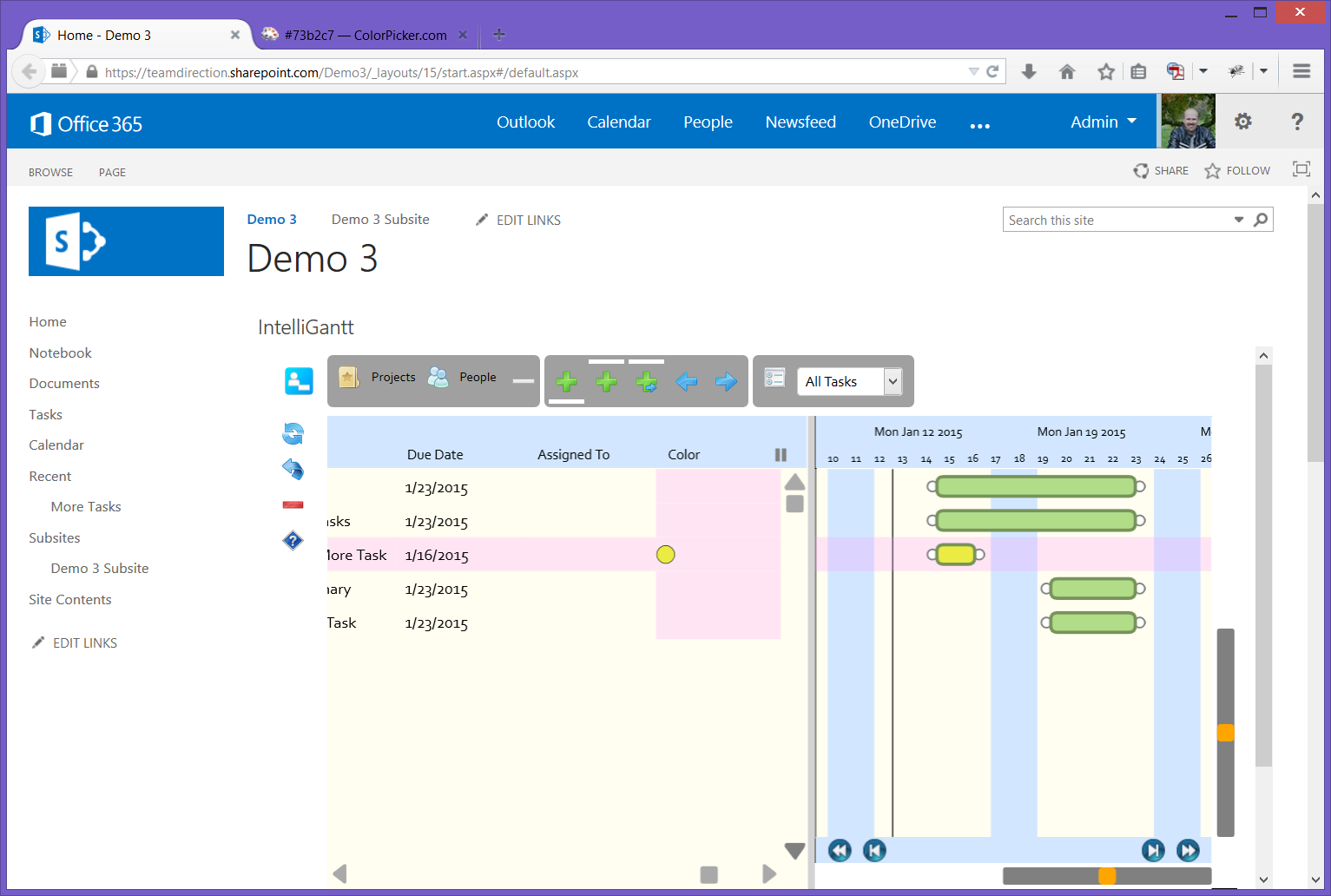Open the Tasks link in sidebar

45,414
